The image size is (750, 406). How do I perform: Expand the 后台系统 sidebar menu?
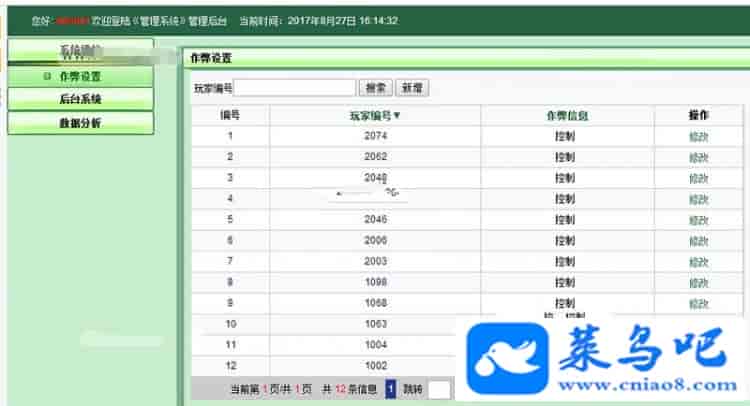click(x=80, y=100)
